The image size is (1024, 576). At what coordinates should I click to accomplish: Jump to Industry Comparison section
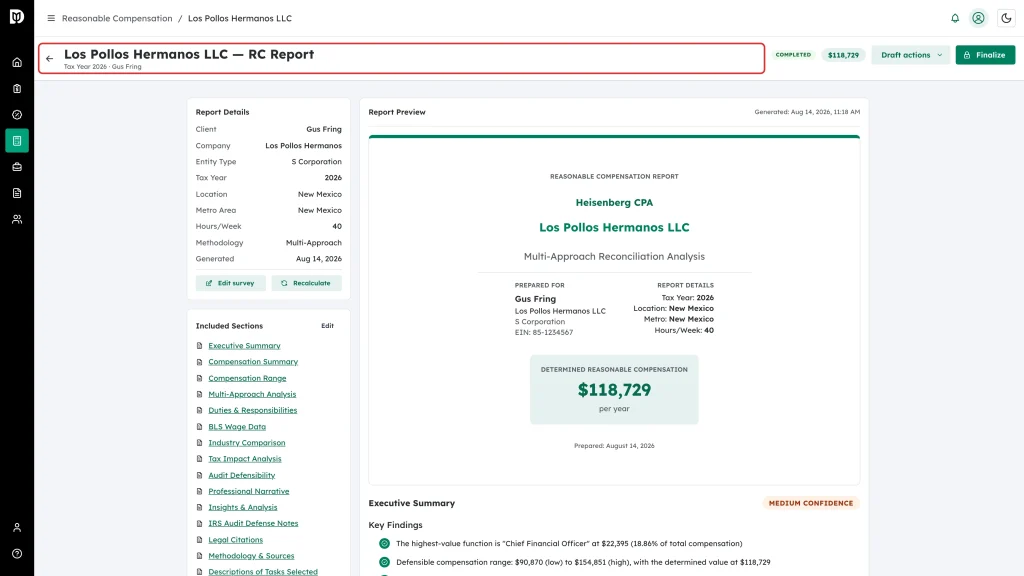[247, 443]
